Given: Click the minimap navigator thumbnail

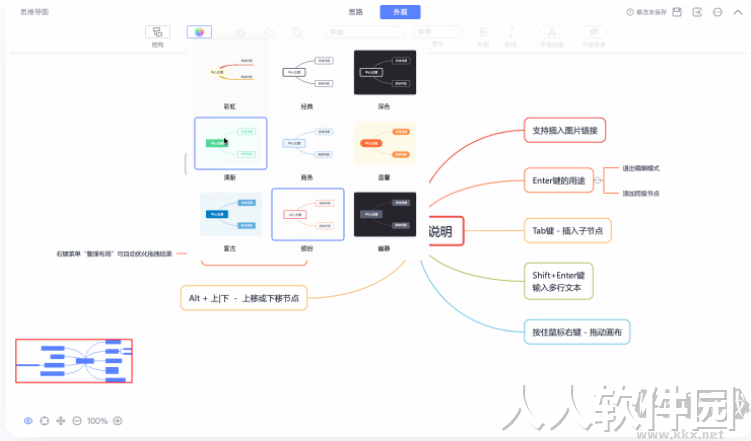Looking at the screenshot, I should tap(74, 361).
